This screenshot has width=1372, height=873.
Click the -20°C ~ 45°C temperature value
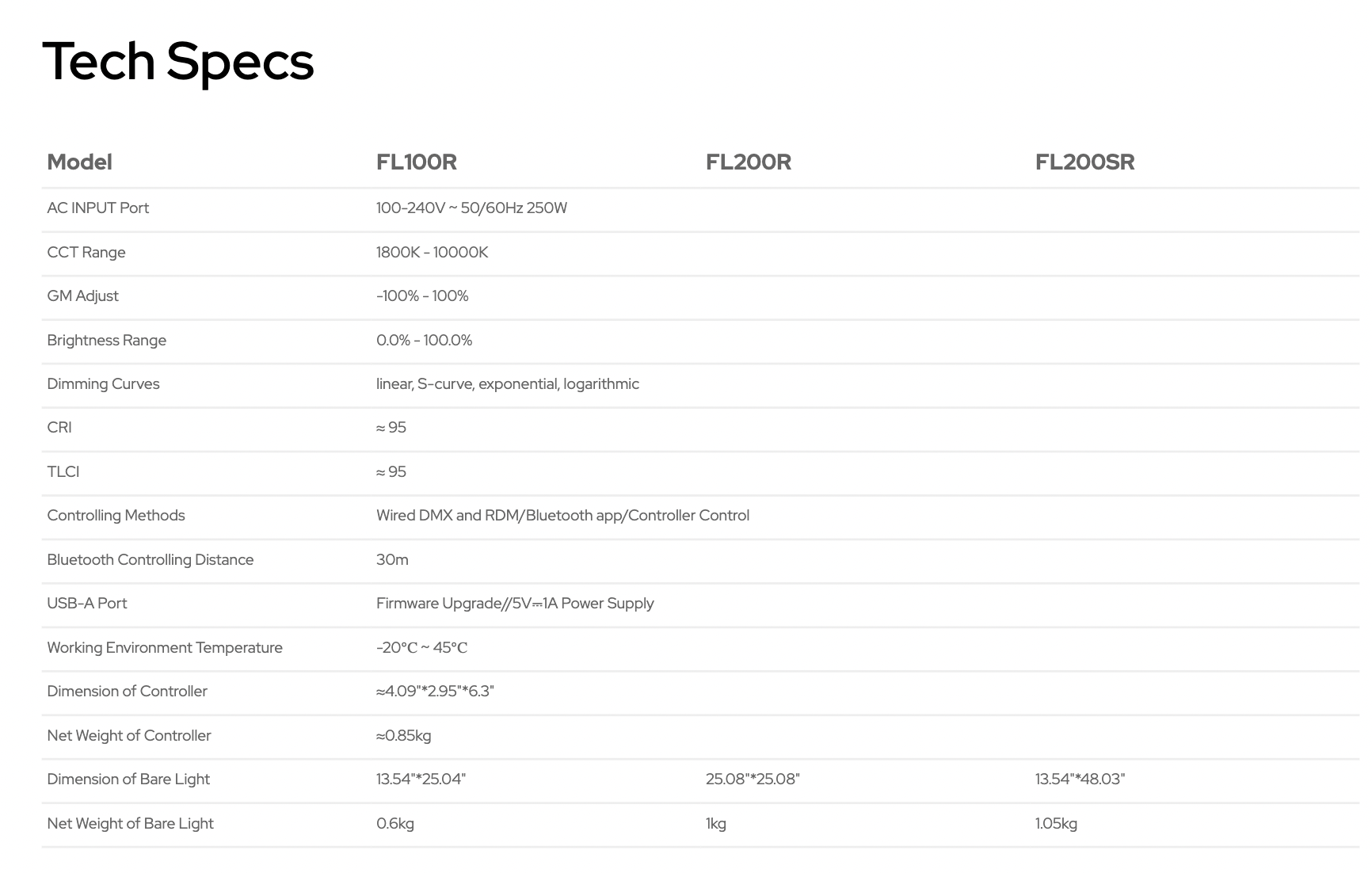(x=421, y=648)
